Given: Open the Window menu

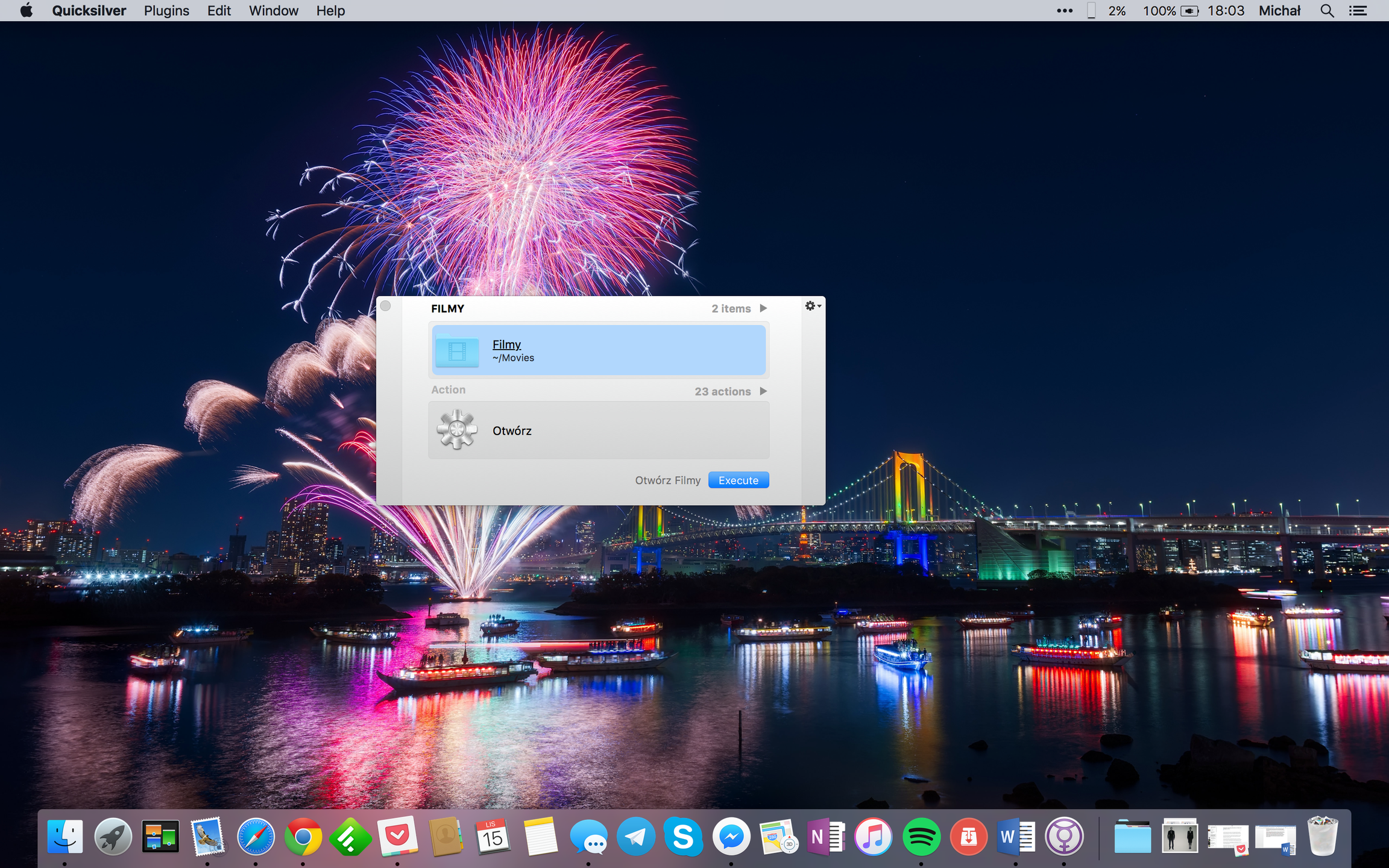Looking at the screenshot, I should click(x=273, y=11).
